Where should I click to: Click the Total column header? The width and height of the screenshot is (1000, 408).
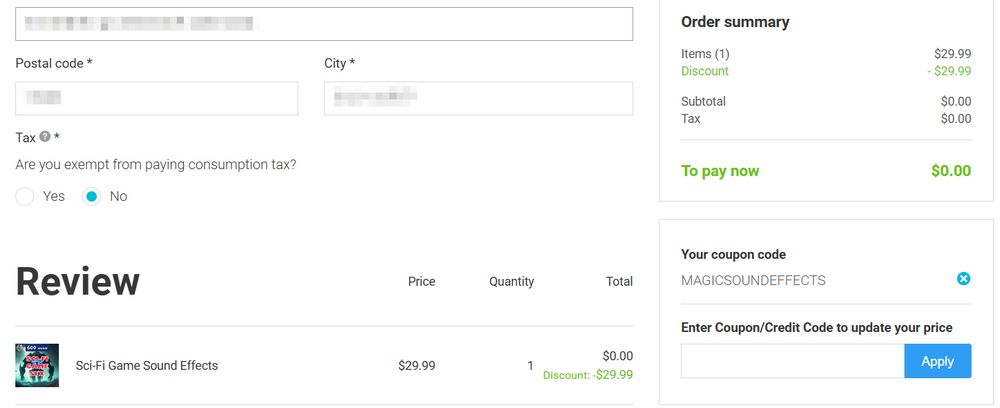point(619,282)
